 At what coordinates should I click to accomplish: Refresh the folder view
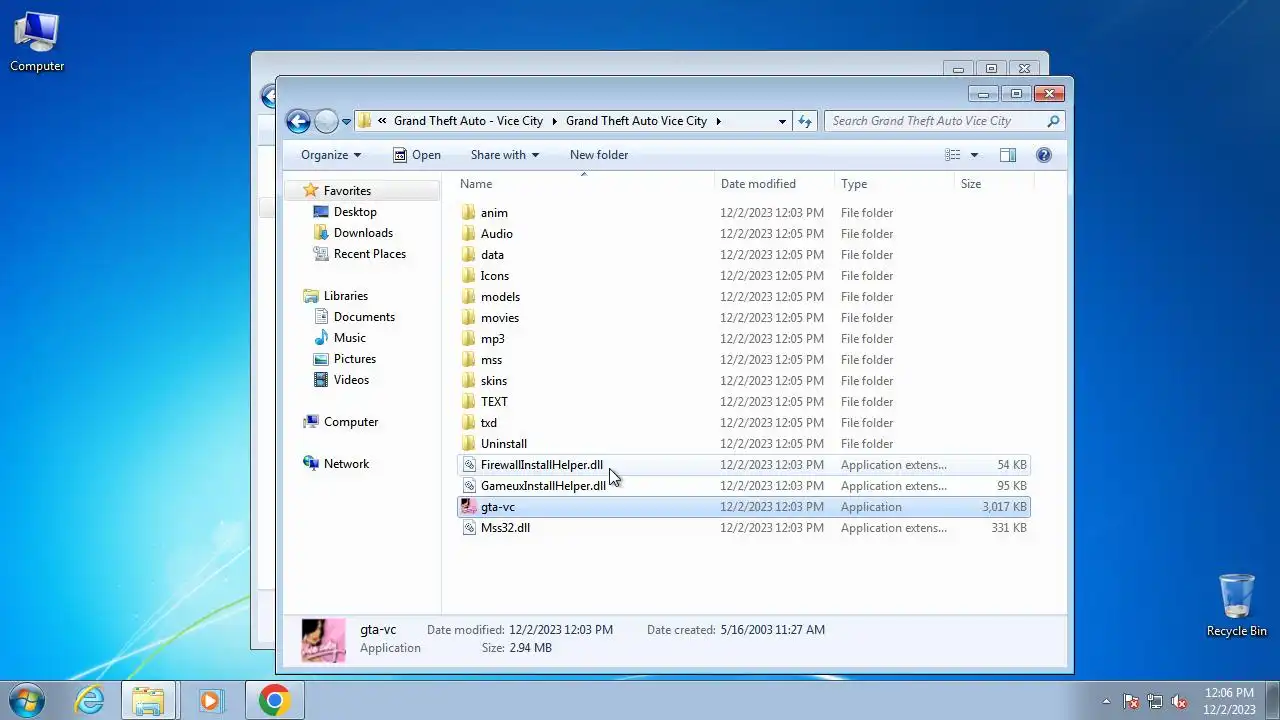(x=805, y=121)
